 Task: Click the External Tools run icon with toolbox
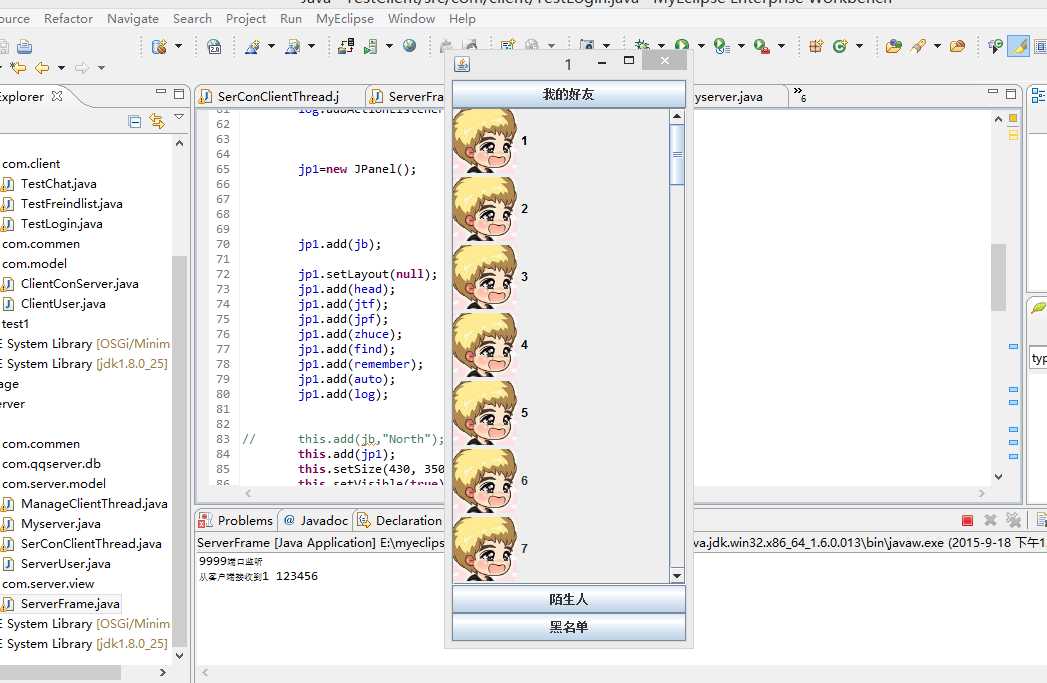click(761, 46)
